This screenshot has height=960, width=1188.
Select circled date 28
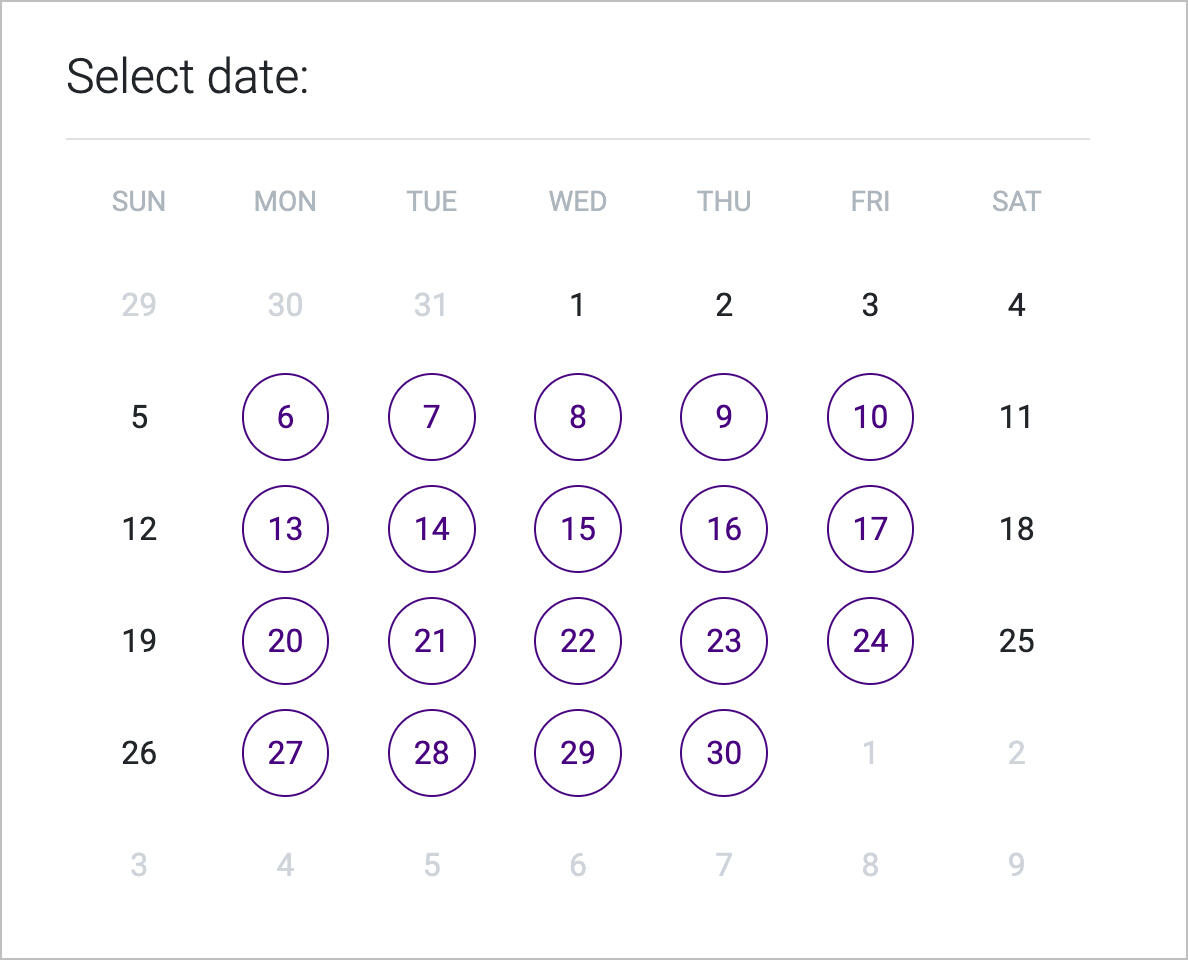tap(431, 753)
